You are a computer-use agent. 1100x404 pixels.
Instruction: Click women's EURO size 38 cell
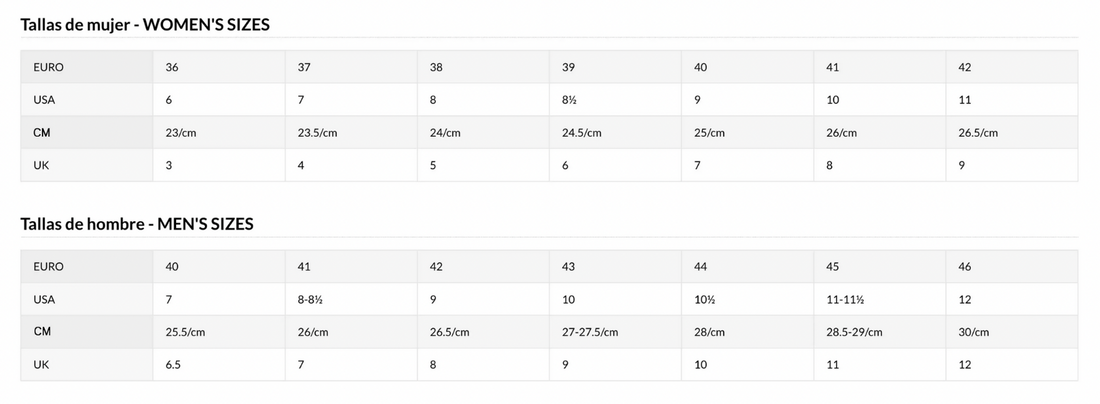tap(436, 67)
